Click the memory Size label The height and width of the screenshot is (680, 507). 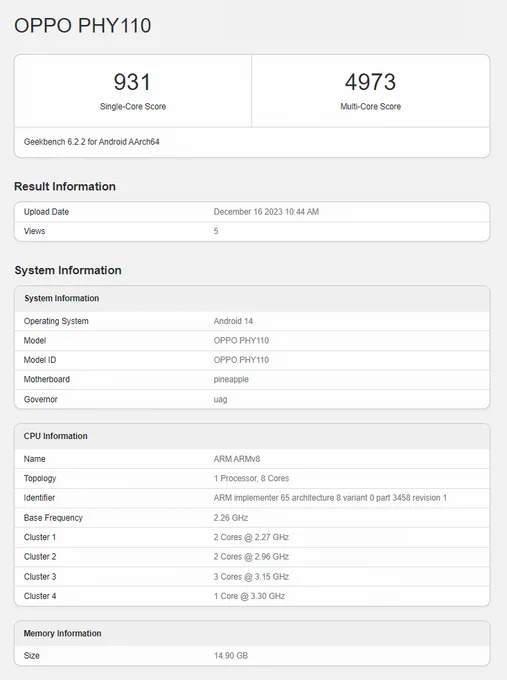click(x=32, y=656)
